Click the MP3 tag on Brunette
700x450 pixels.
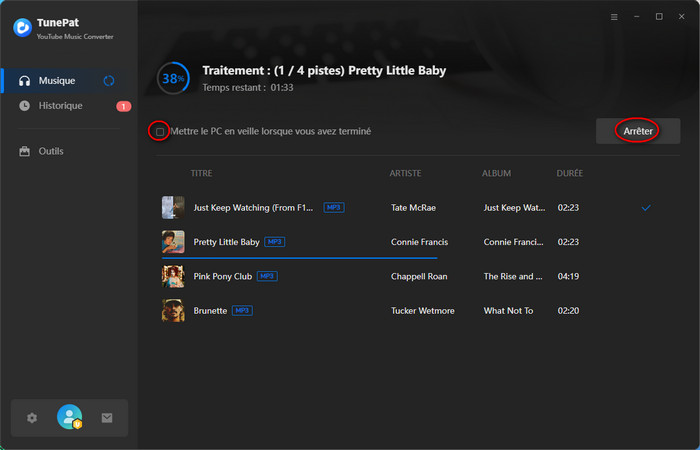(x=242, y=311)
